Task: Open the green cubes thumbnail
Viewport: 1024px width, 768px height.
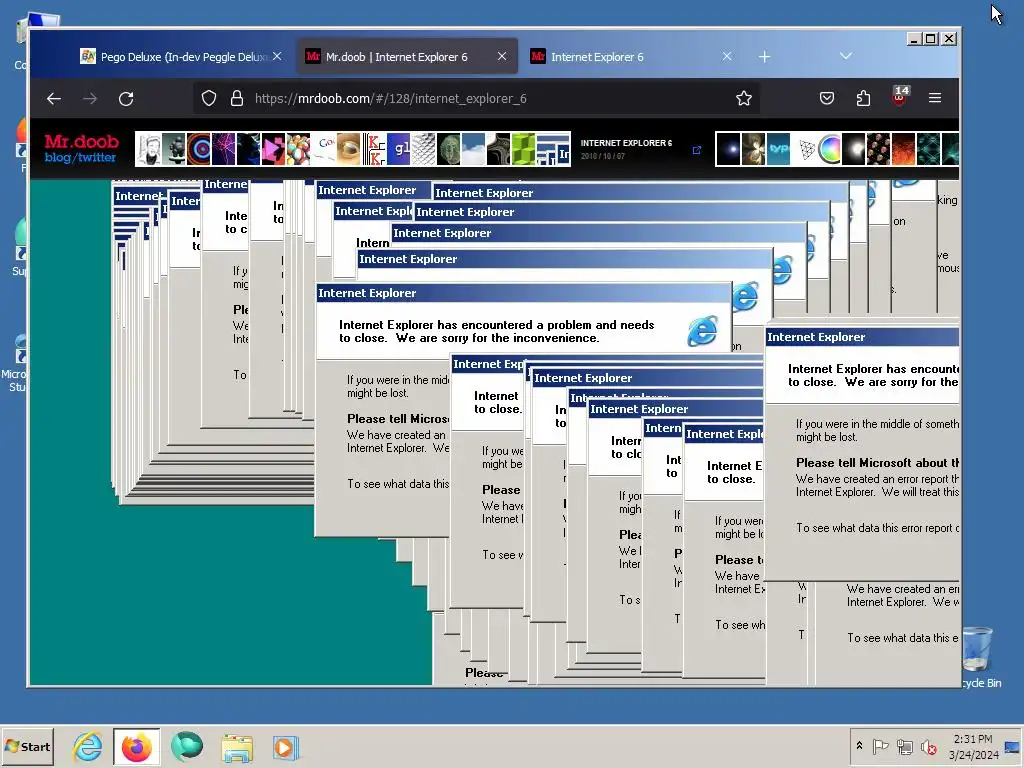Action: (x=523, y=149)
